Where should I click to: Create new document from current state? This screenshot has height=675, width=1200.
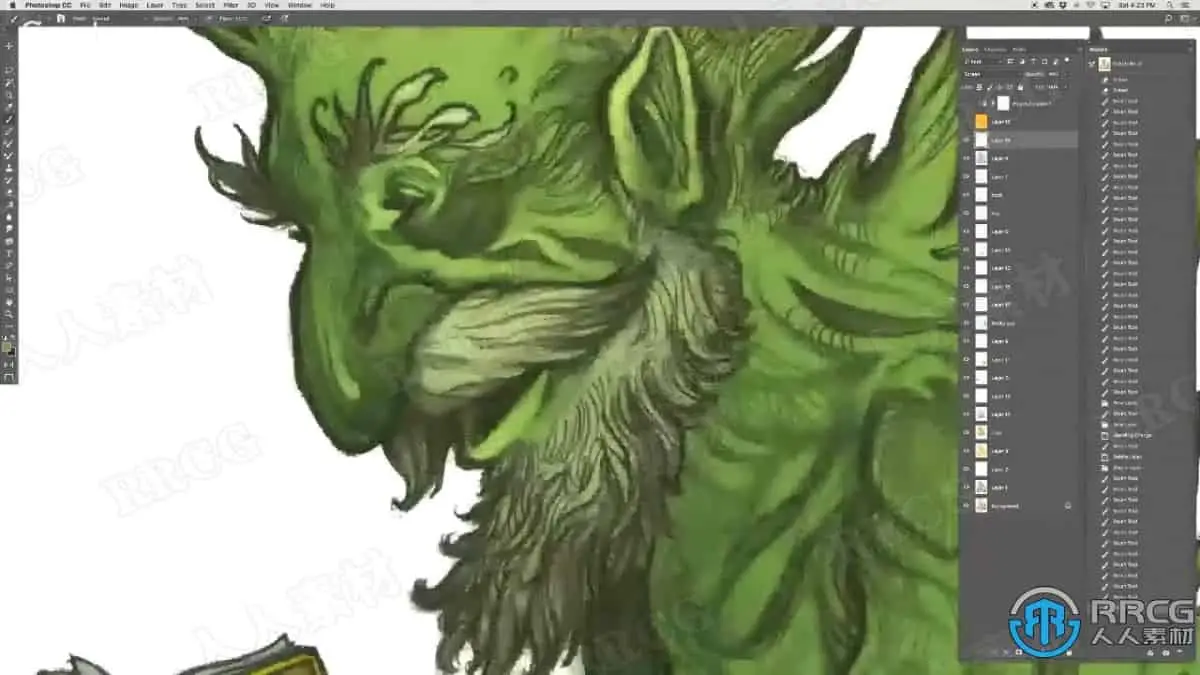(1150, 653)
